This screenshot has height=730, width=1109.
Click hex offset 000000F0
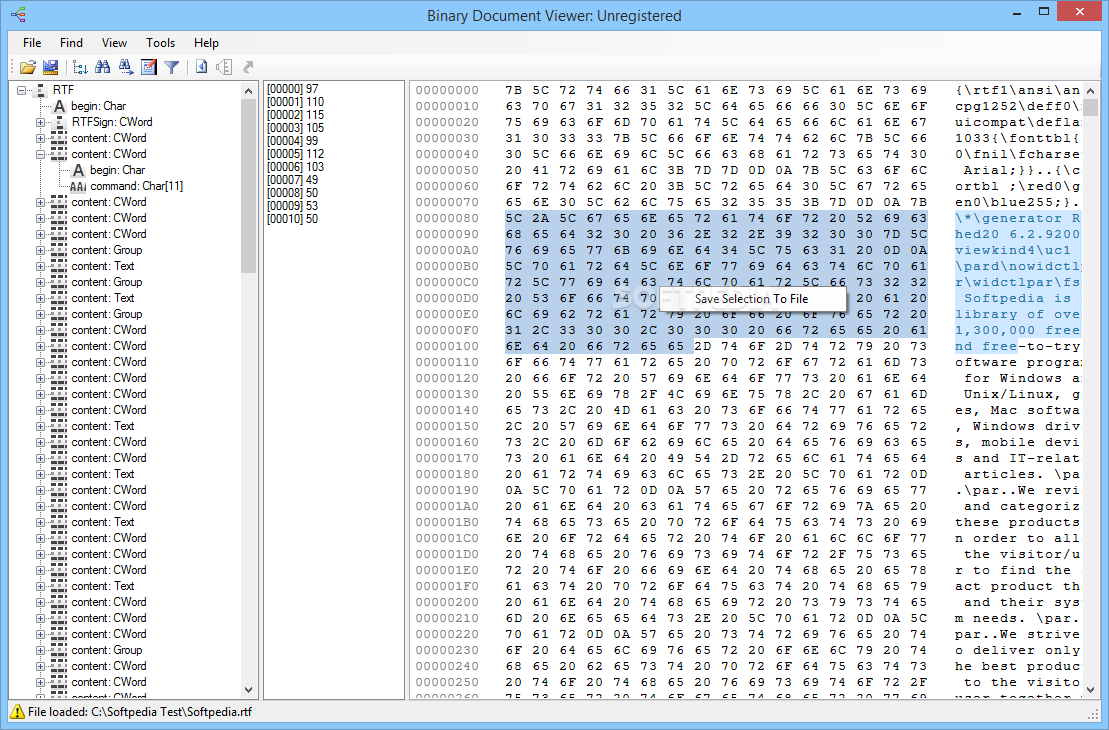[447, 330]
